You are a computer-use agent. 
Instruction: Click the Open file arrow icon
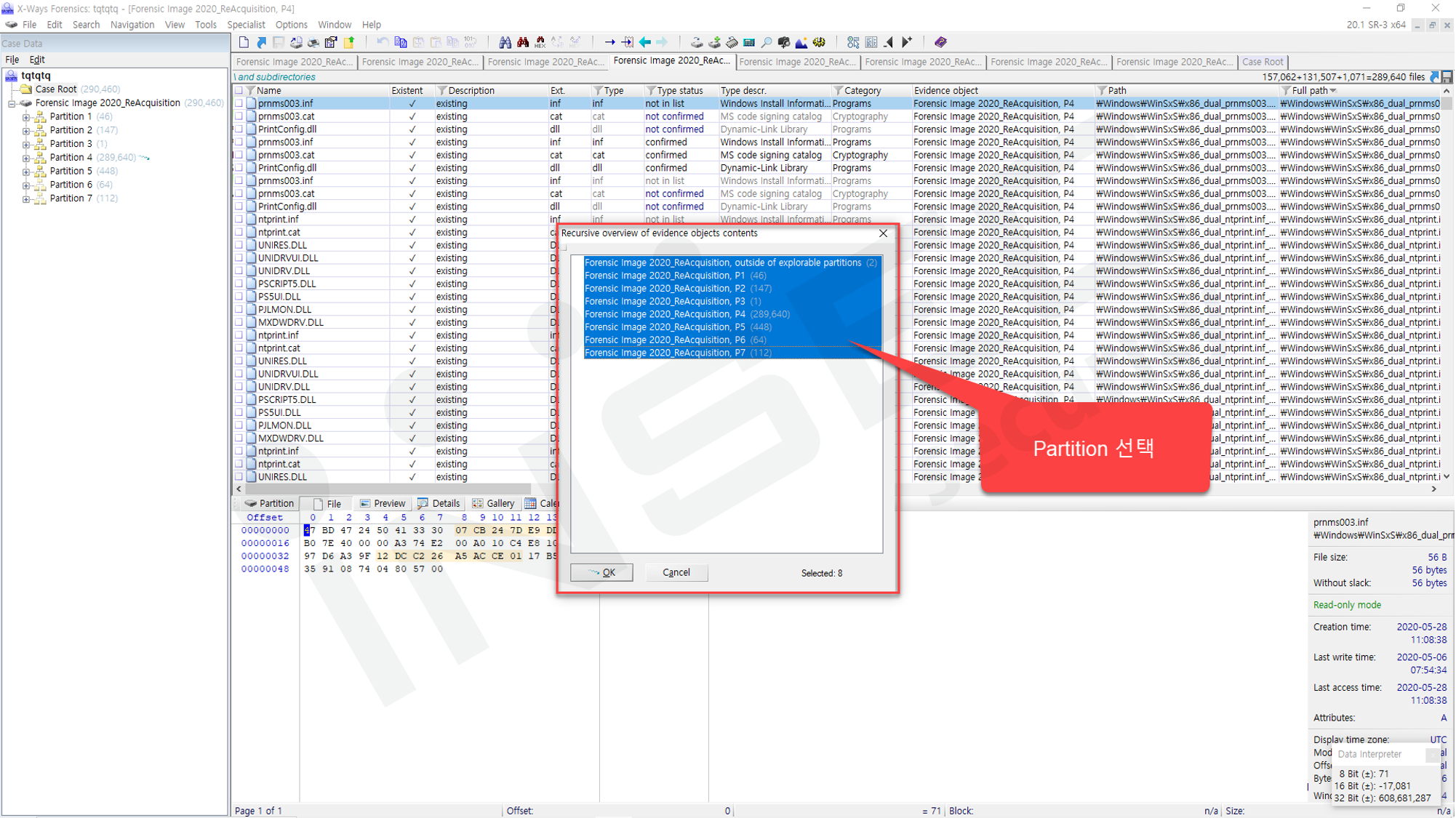[262, 42]
